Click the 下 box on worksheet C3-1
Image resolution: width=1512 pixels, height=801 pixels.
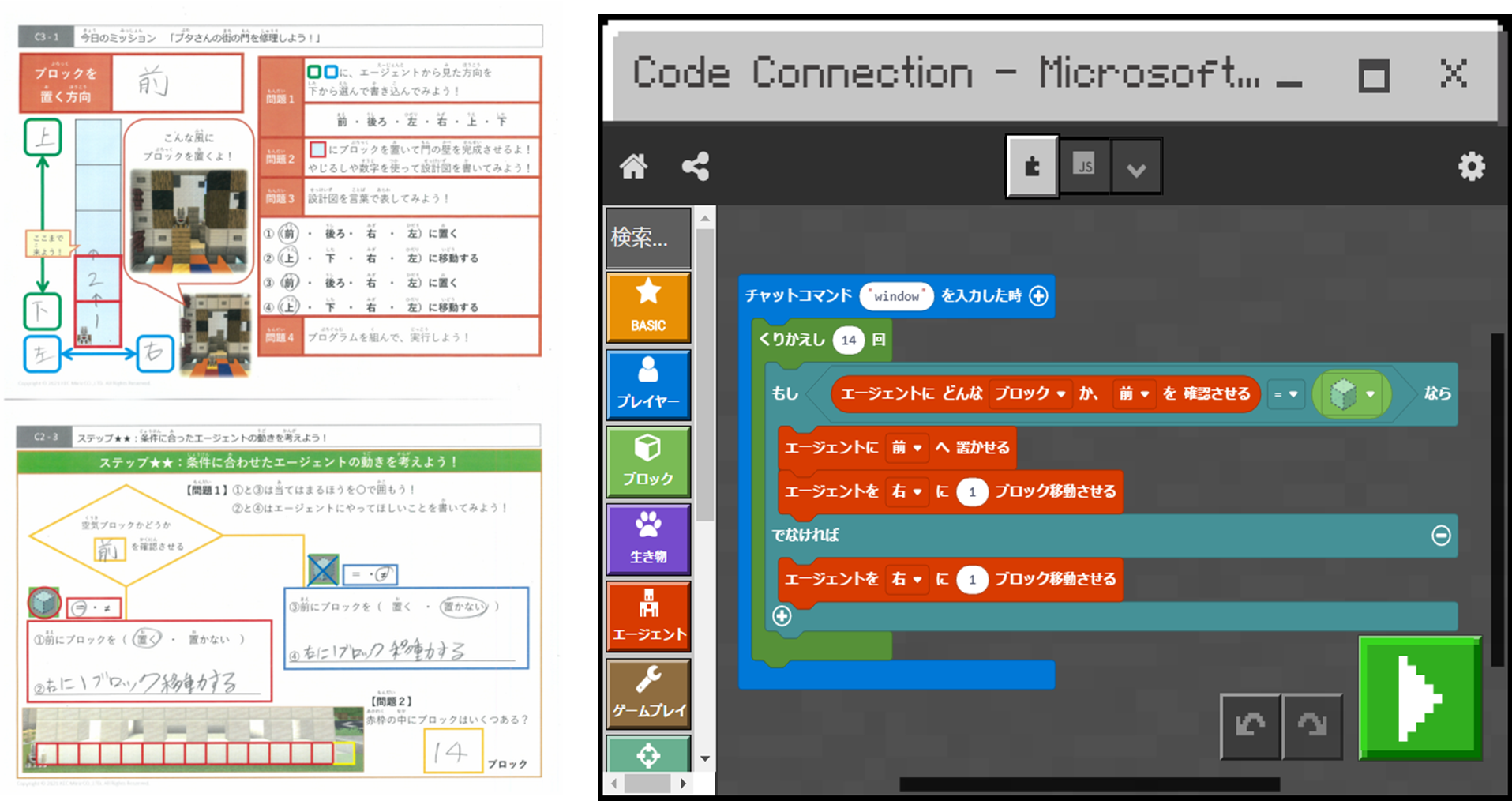(41, 312)
